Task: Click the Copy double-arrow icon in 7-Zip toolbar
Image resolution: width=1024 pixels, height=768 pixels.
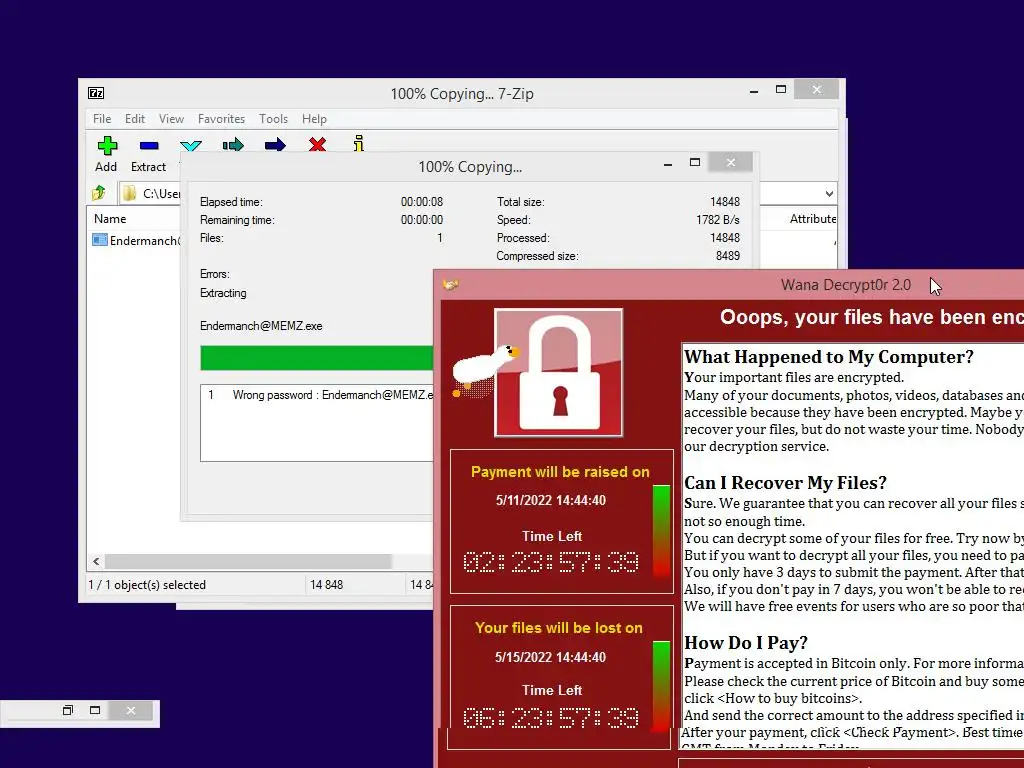Action: [233, 144]
